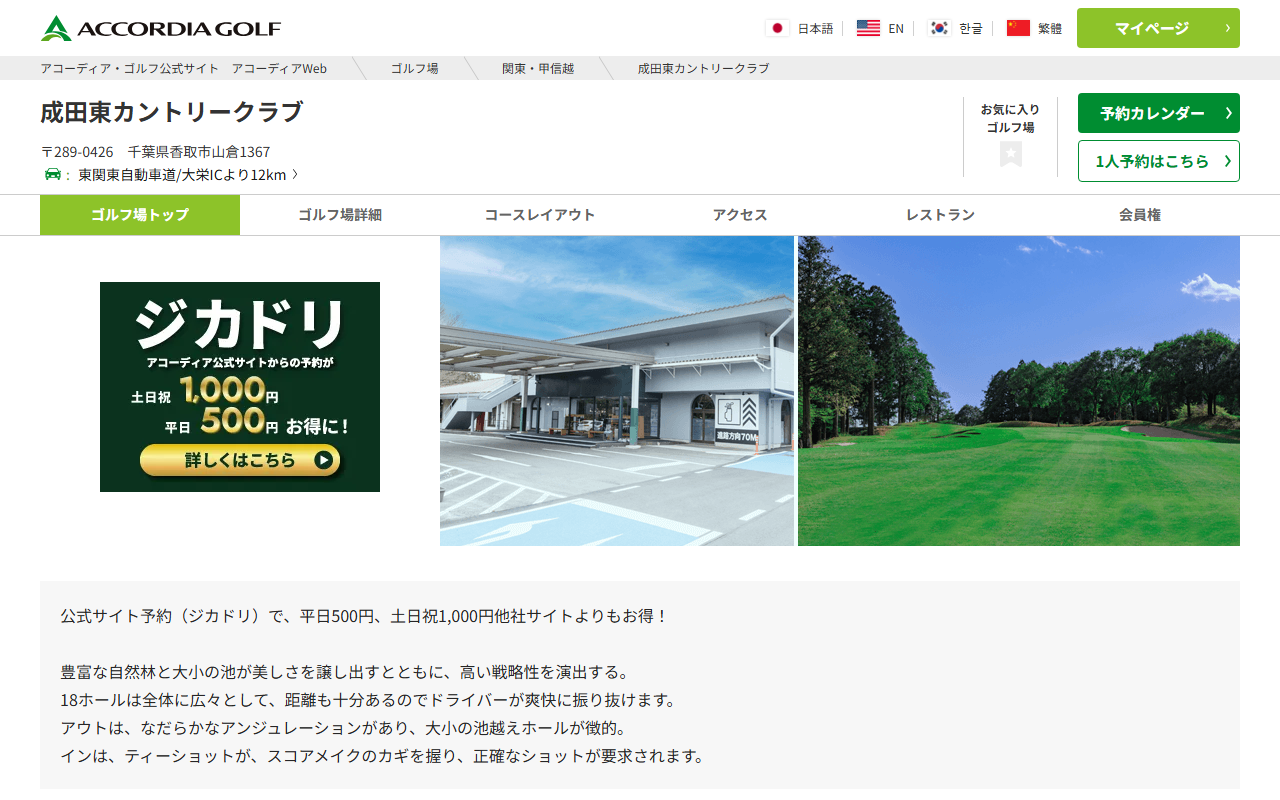Choose 日本語 language link
The width and height of the screenshot is (1280, 800).
pos(815,29)
